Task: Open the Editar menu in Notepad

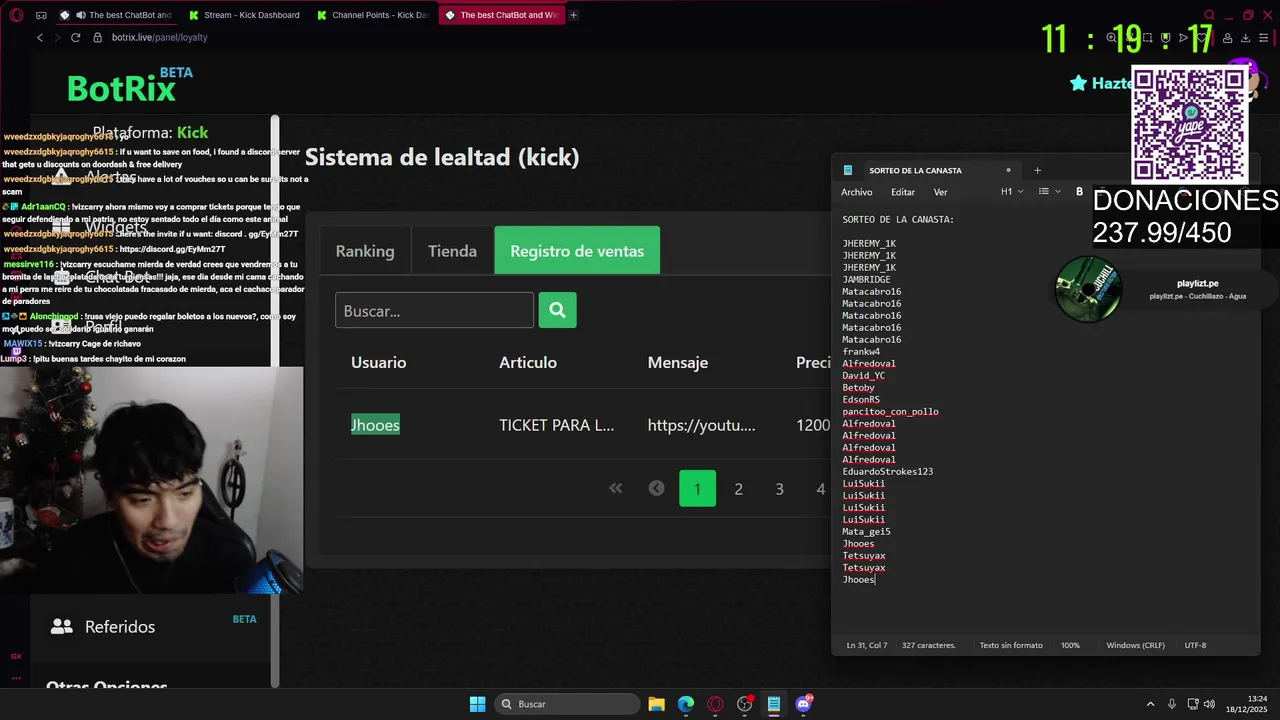Action: click(x=903, y=192)
